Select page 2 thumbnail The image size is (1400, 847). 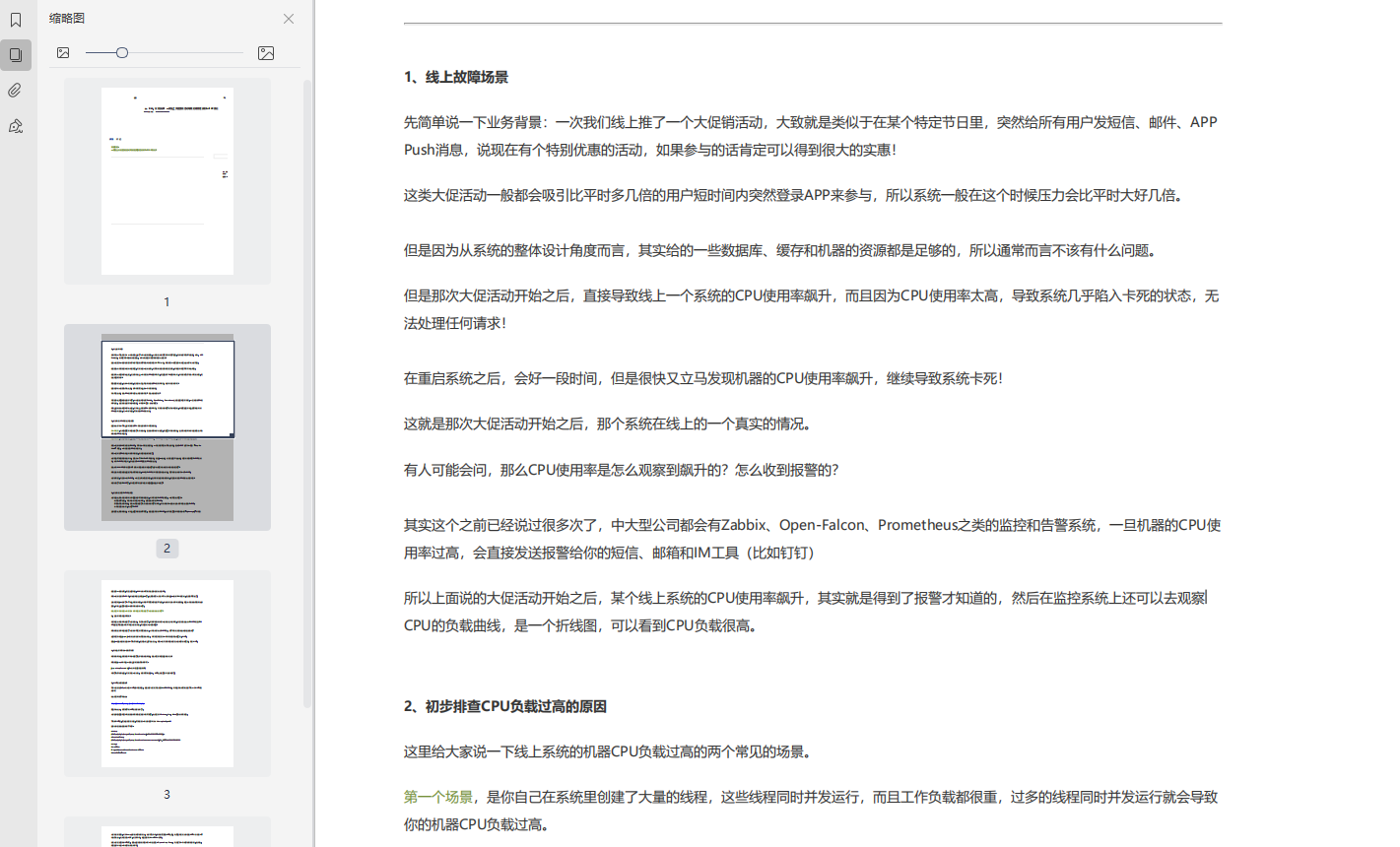[x=167, y=427]
